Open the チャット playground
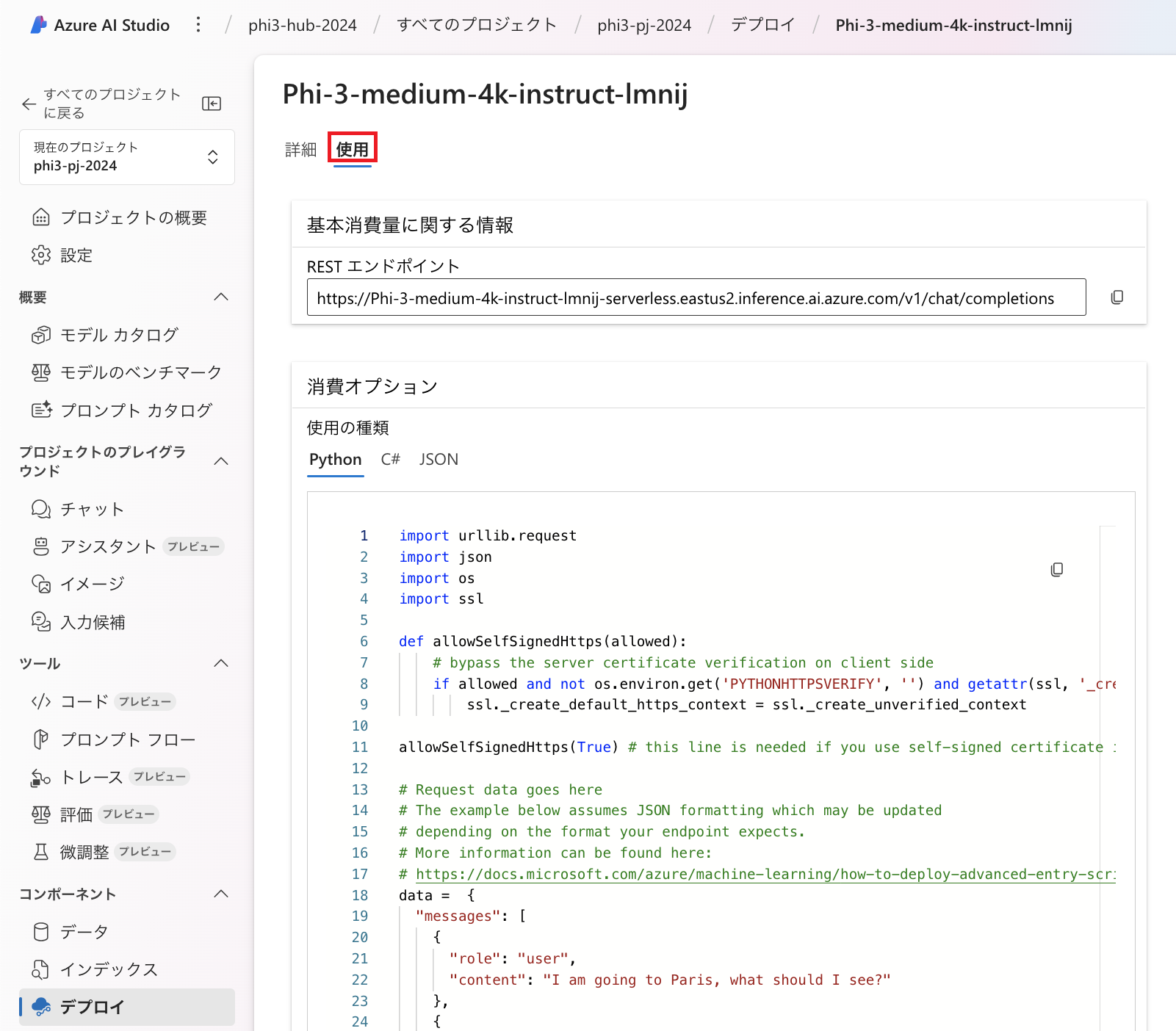This screenshot has height=1031, width=1176. tap(92, 509)
